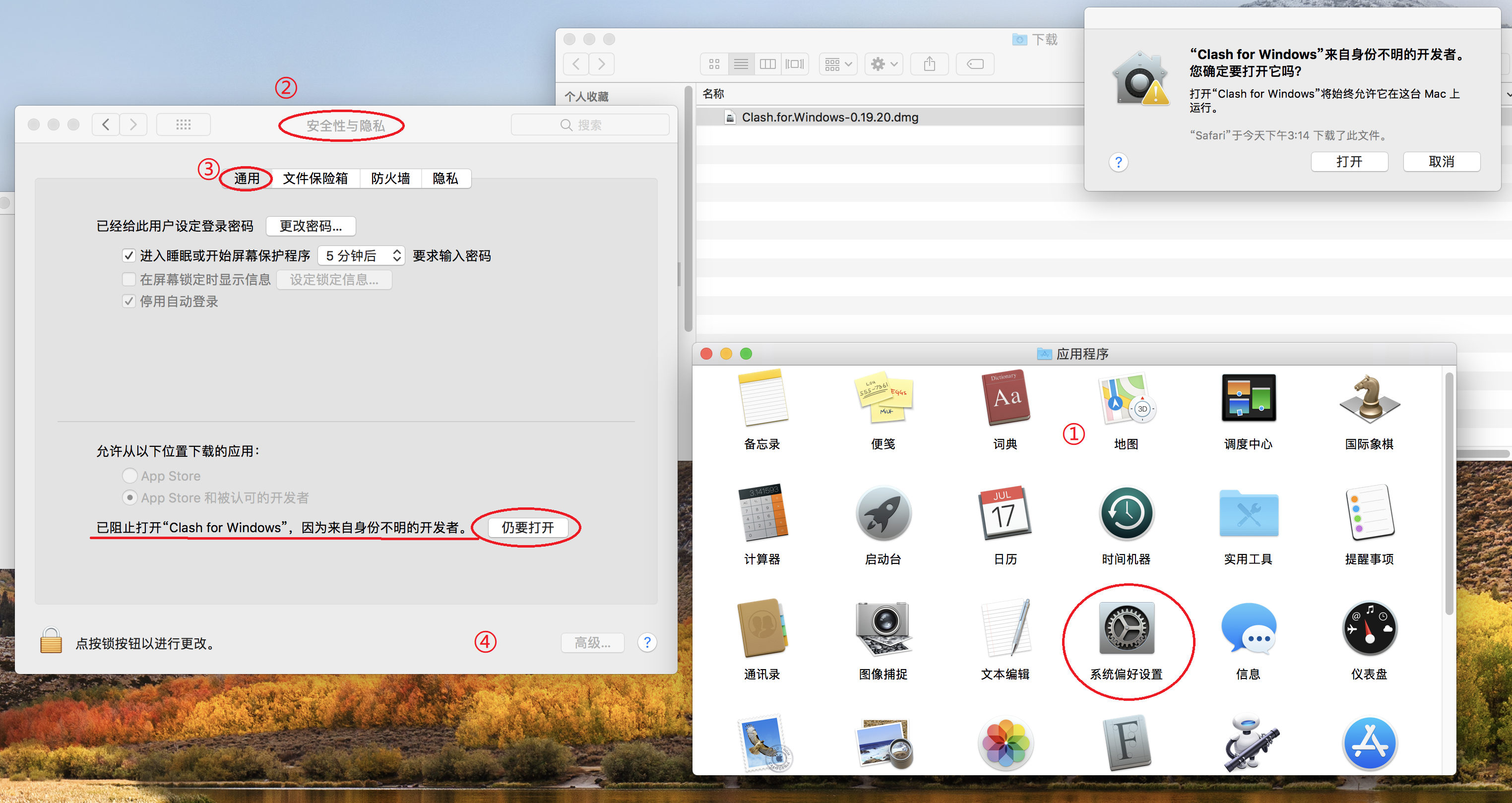Open the 备忘录 Notes app icon
Viewport: 1512px width, 803px height.
762,398
